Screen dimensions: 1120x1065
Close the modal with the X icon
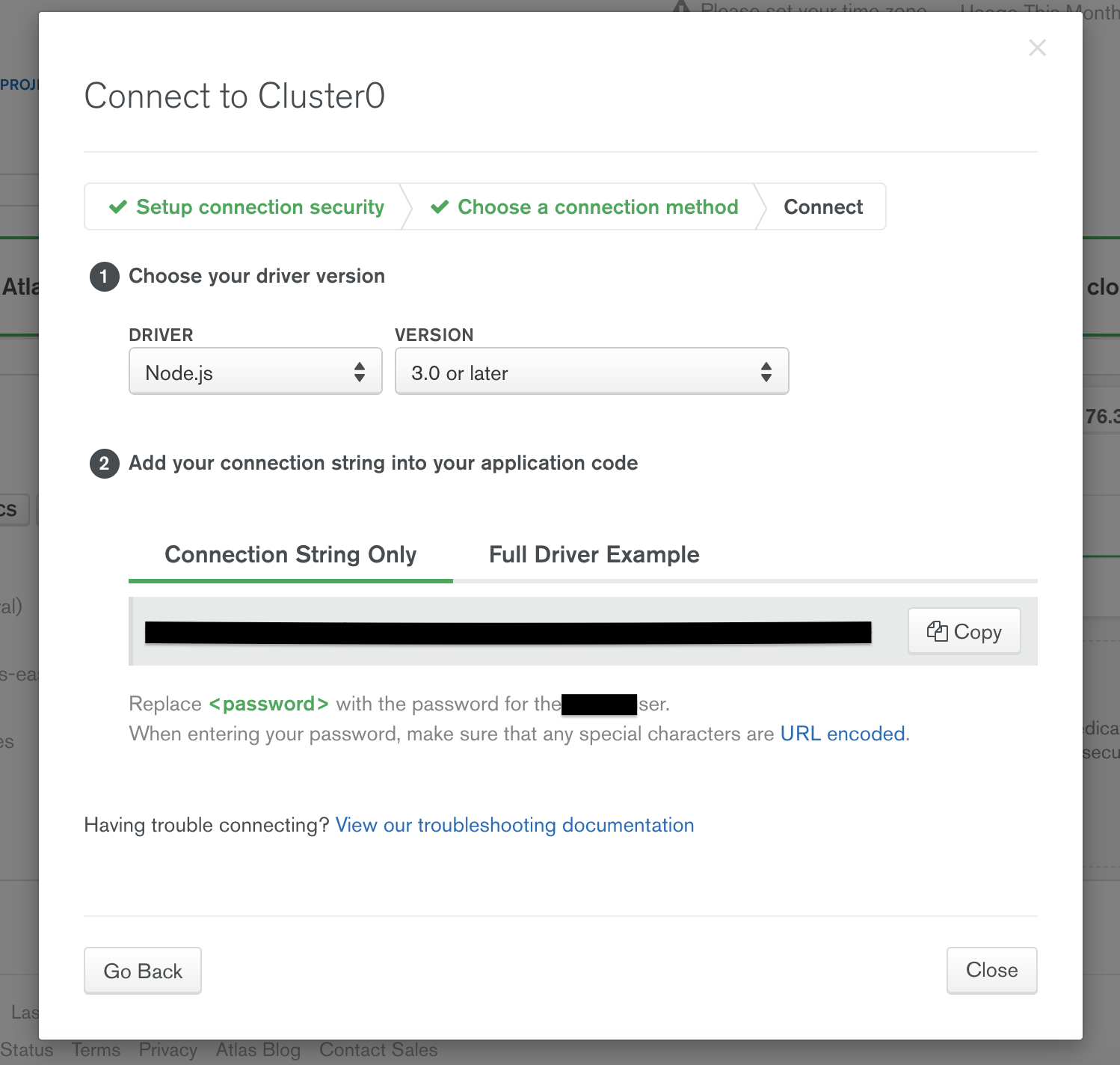(x=1037, y=48)
